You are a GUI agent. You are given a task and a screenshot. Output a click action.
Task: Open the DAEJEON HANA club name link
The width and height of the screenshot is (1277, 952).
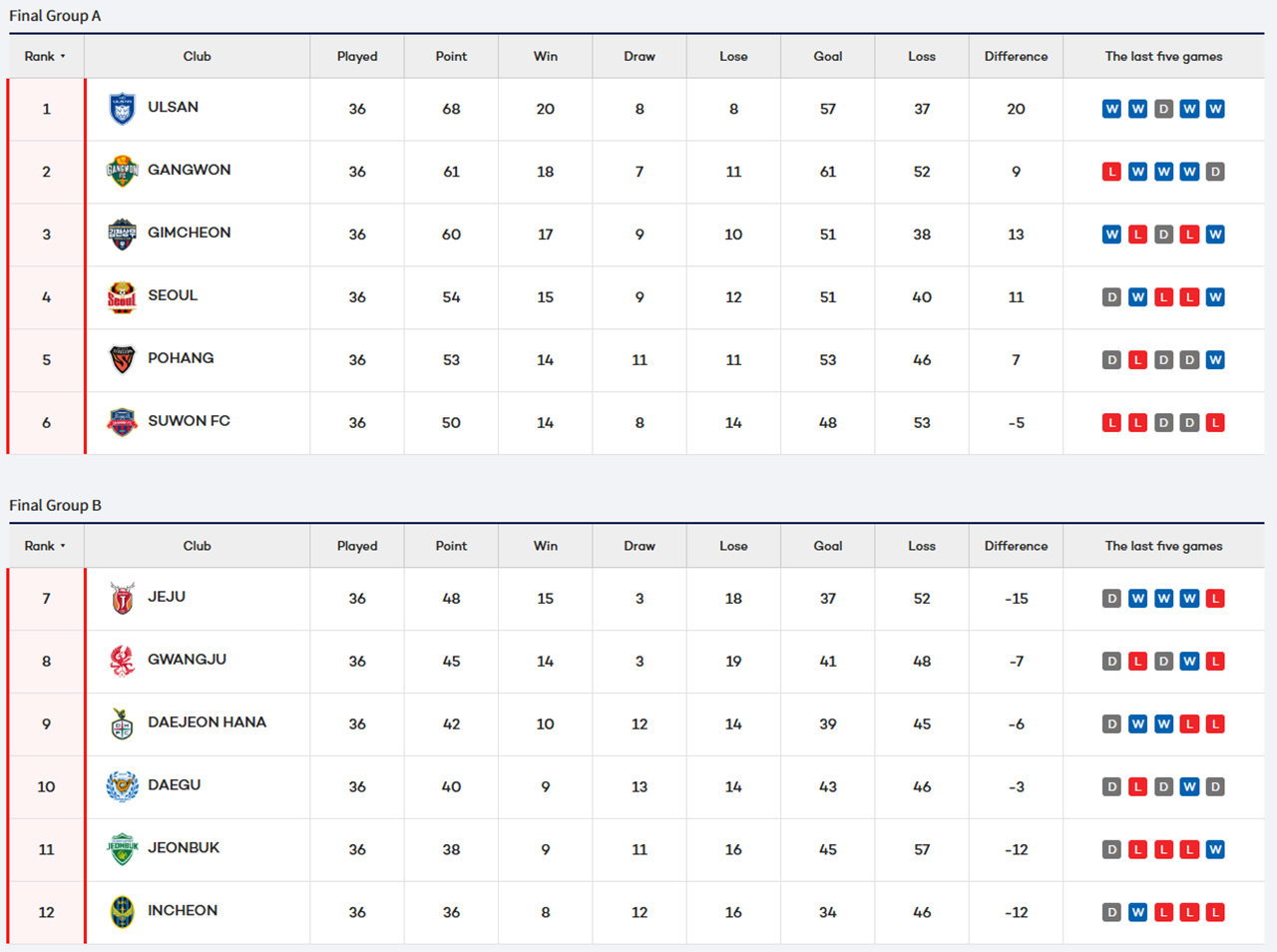[207, 722]
